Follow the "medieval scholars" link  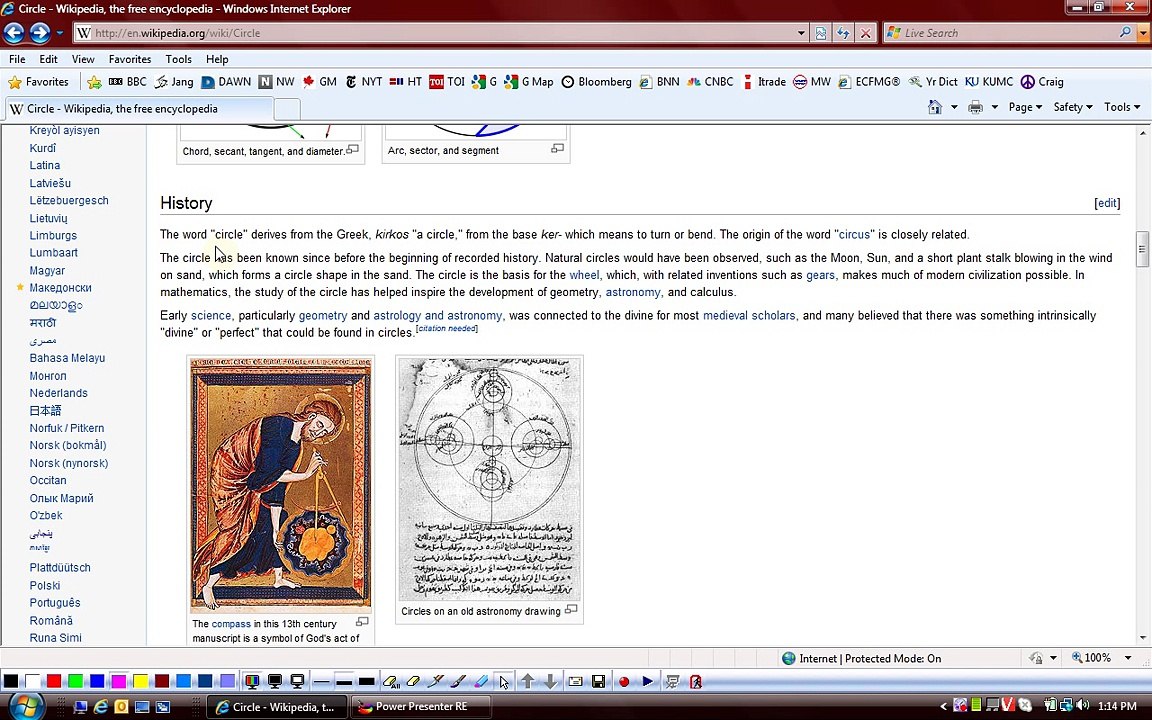click(749, 315)
